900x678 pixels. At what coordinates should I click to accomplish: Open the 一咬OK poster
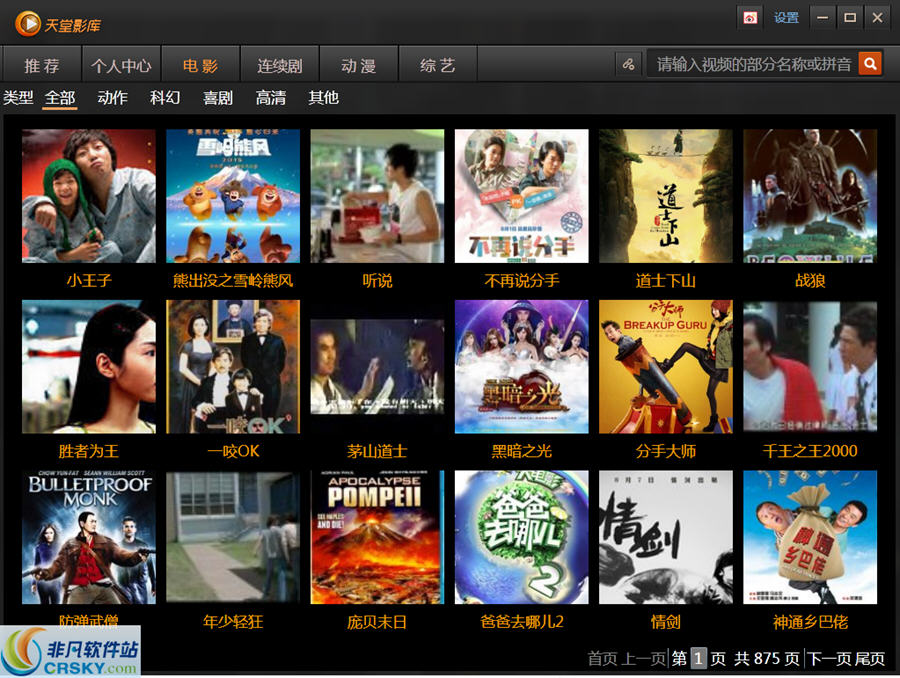[x=233, y=366]
